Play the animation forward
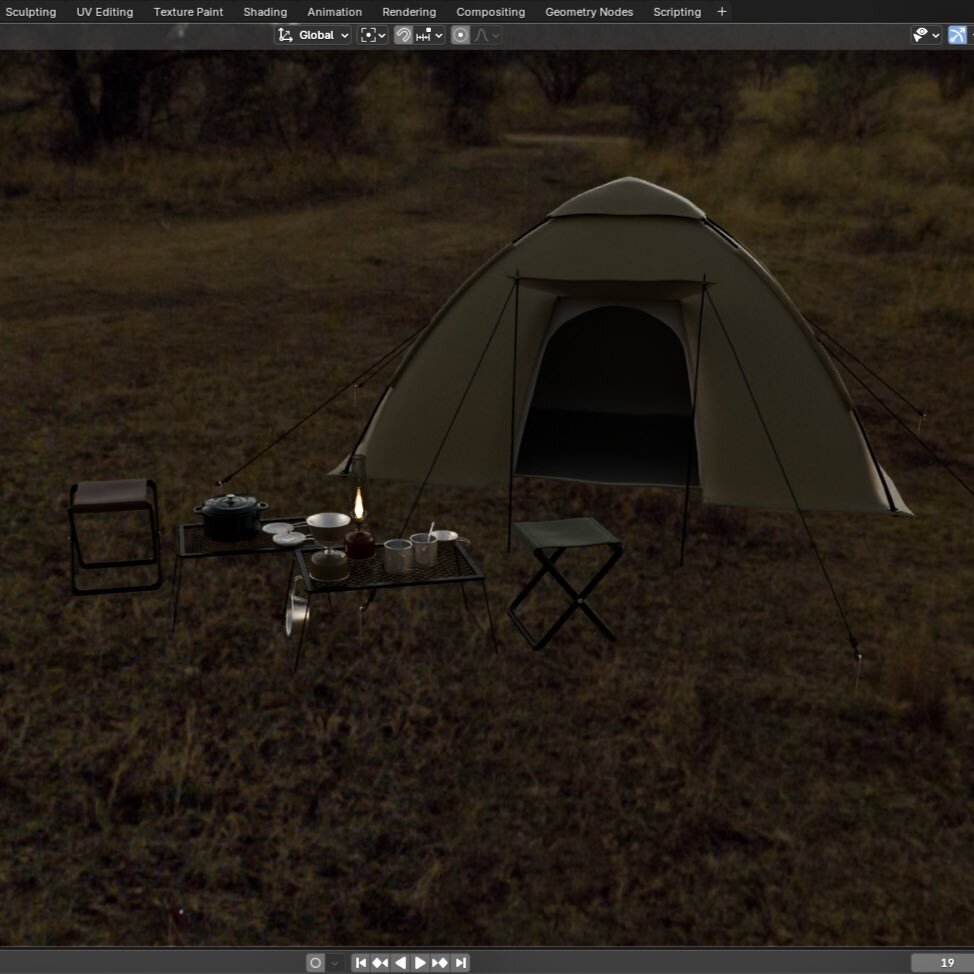Screen dimensions: 974x974 (x=420, y=963)
